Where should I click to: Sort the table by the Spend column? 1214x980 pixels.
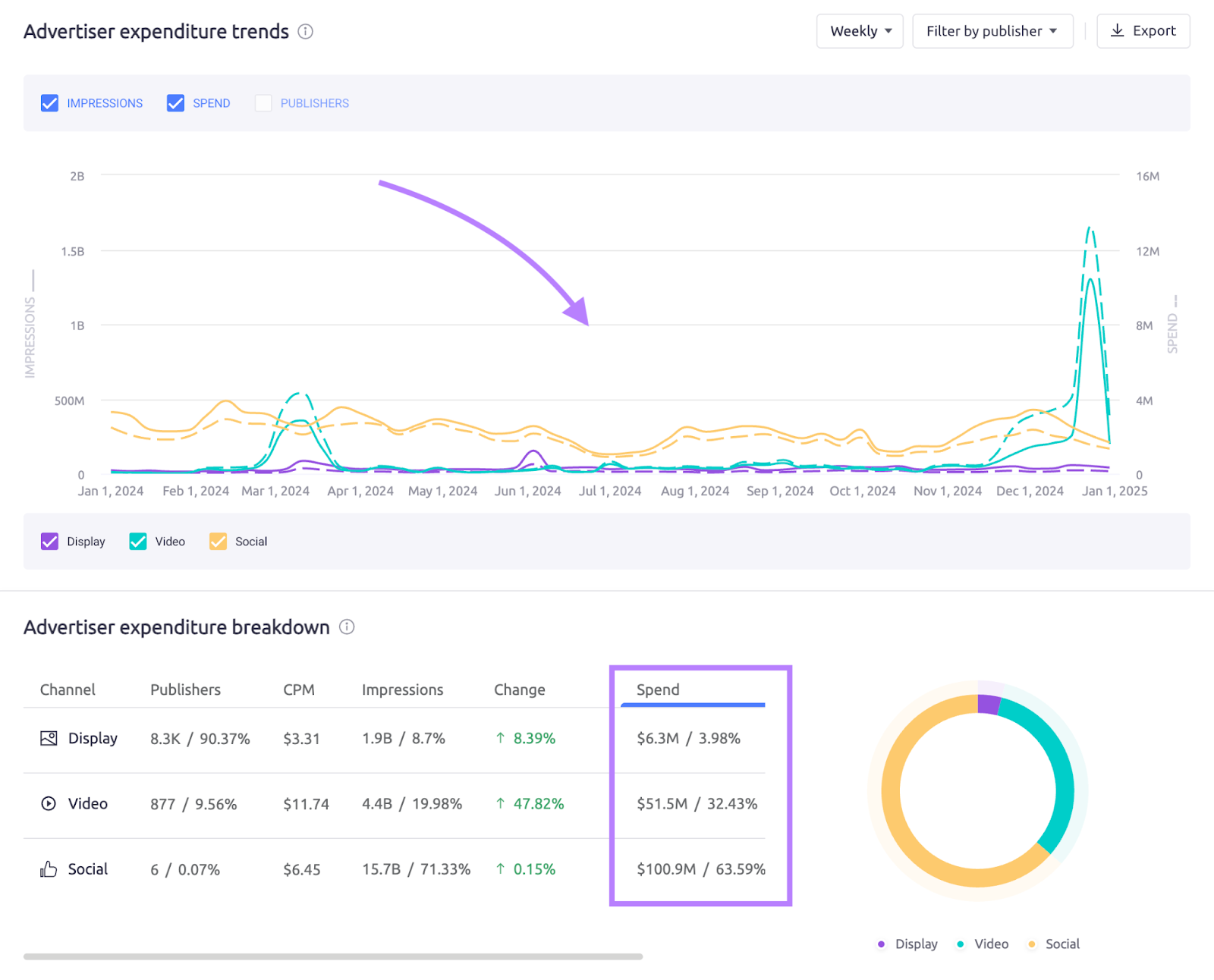point(657,689)
